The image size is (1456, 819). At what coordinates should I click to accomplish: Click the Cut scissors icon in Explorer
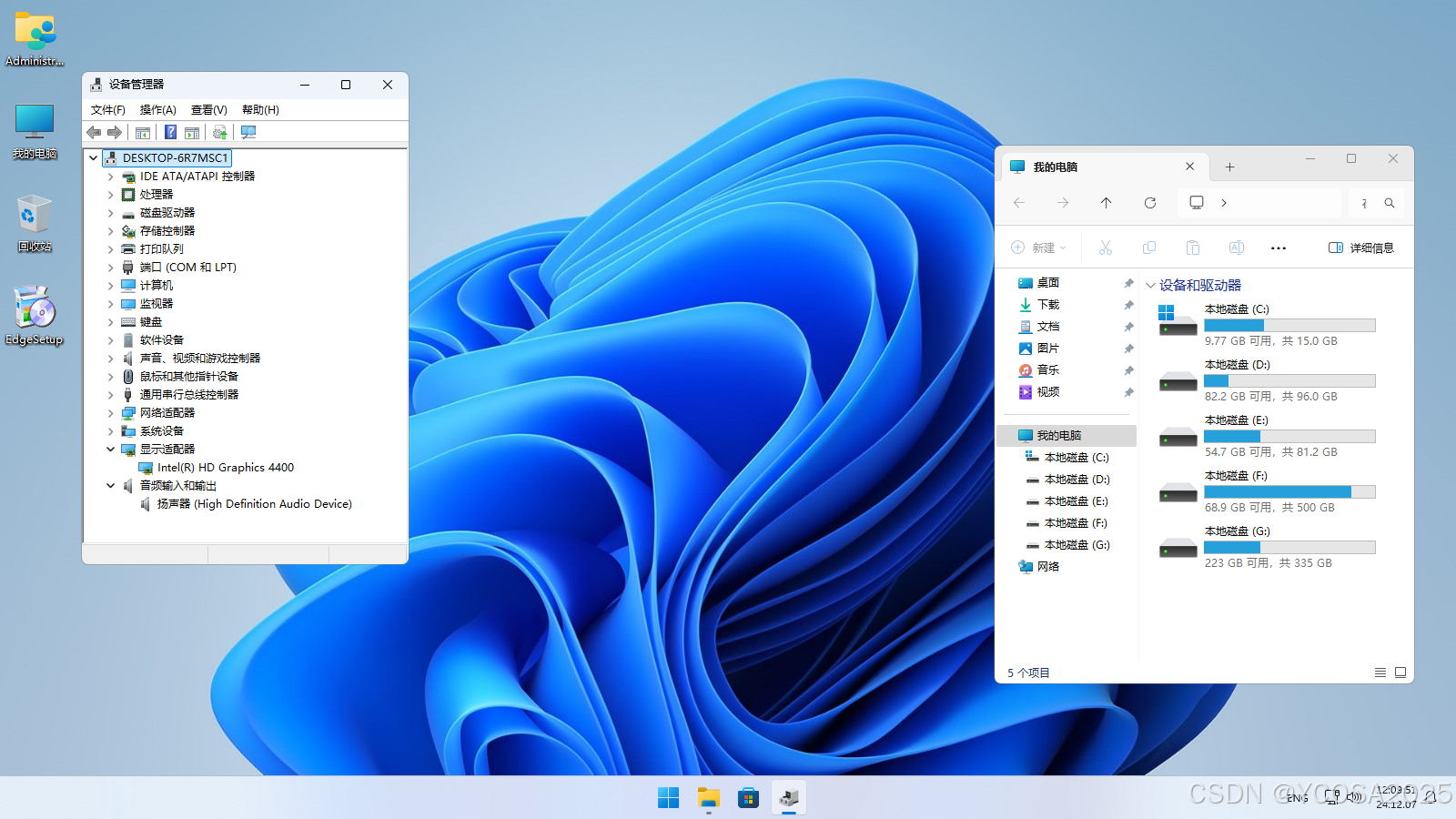1106,248
